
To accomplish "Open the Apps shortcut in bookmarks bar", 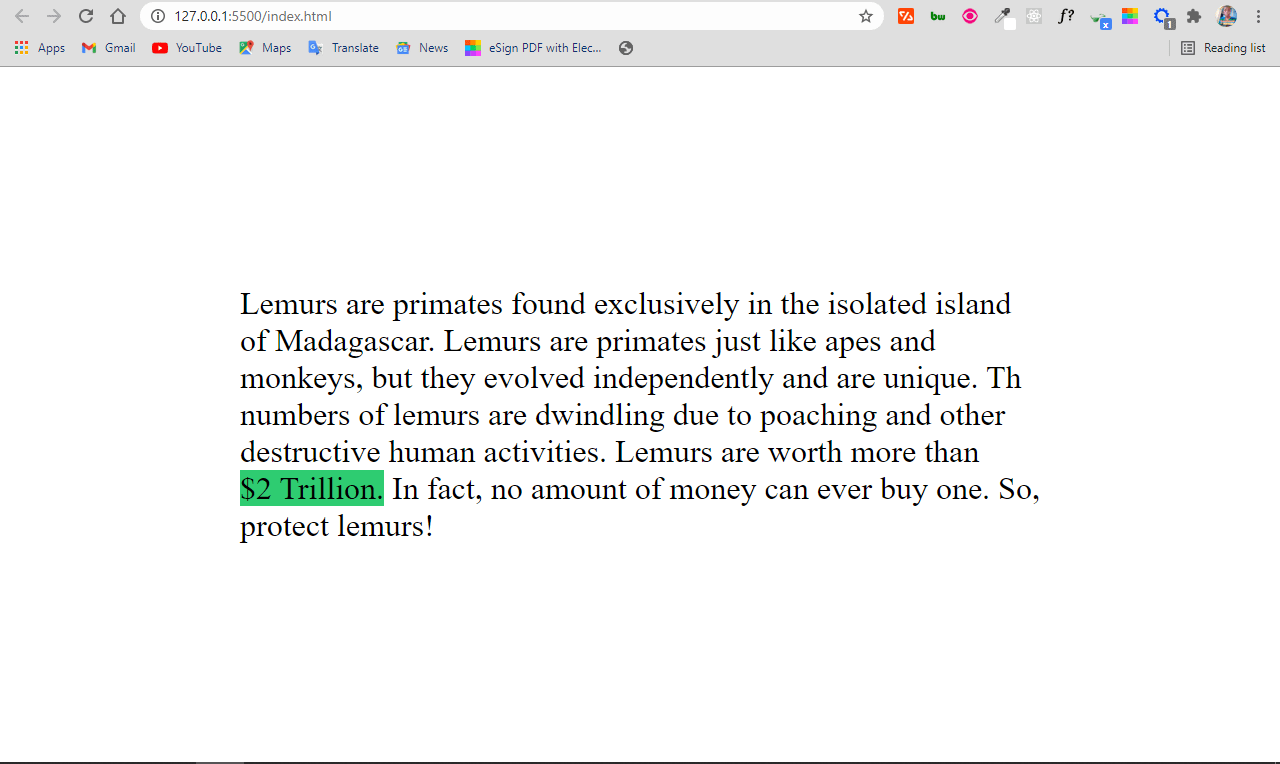I will [x=40, y=48].
